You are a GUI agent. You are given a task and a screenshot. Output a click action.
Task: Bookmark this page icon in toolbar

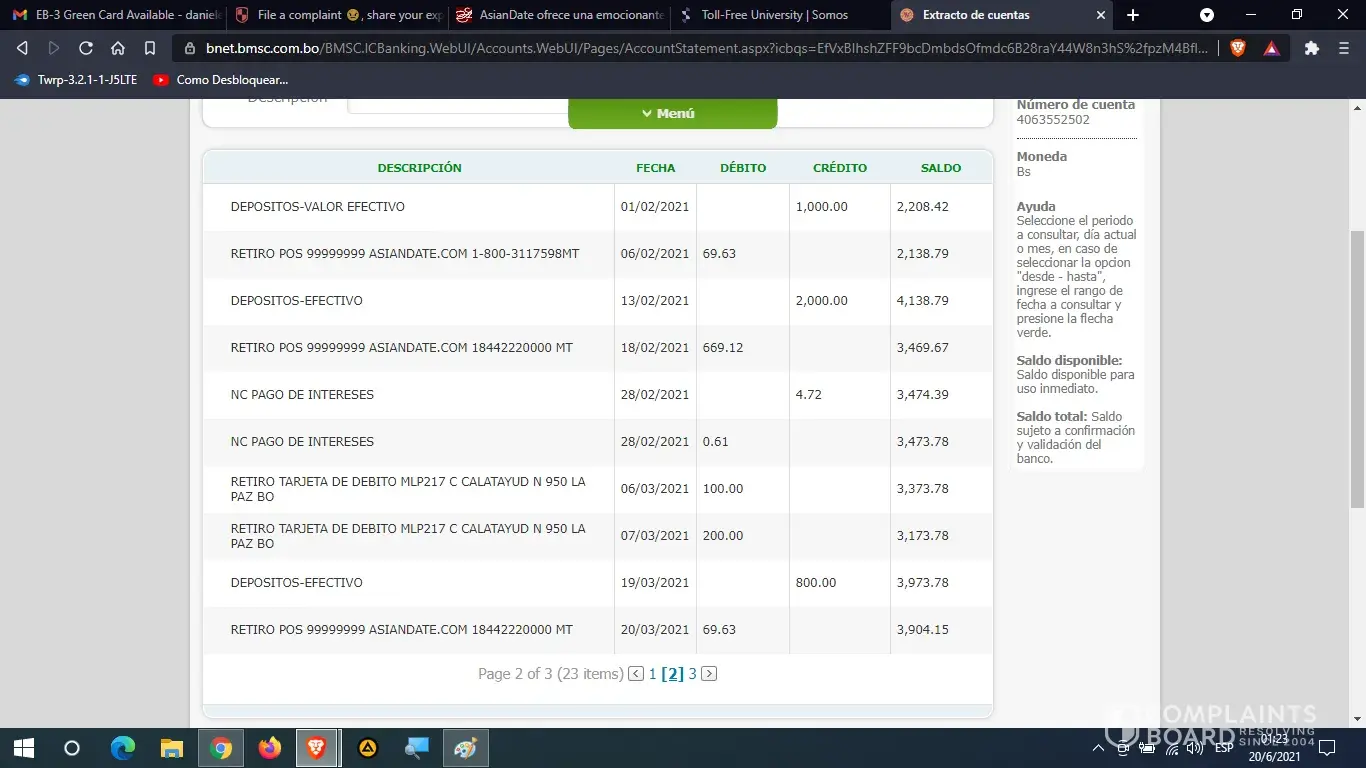pos(150,48)
